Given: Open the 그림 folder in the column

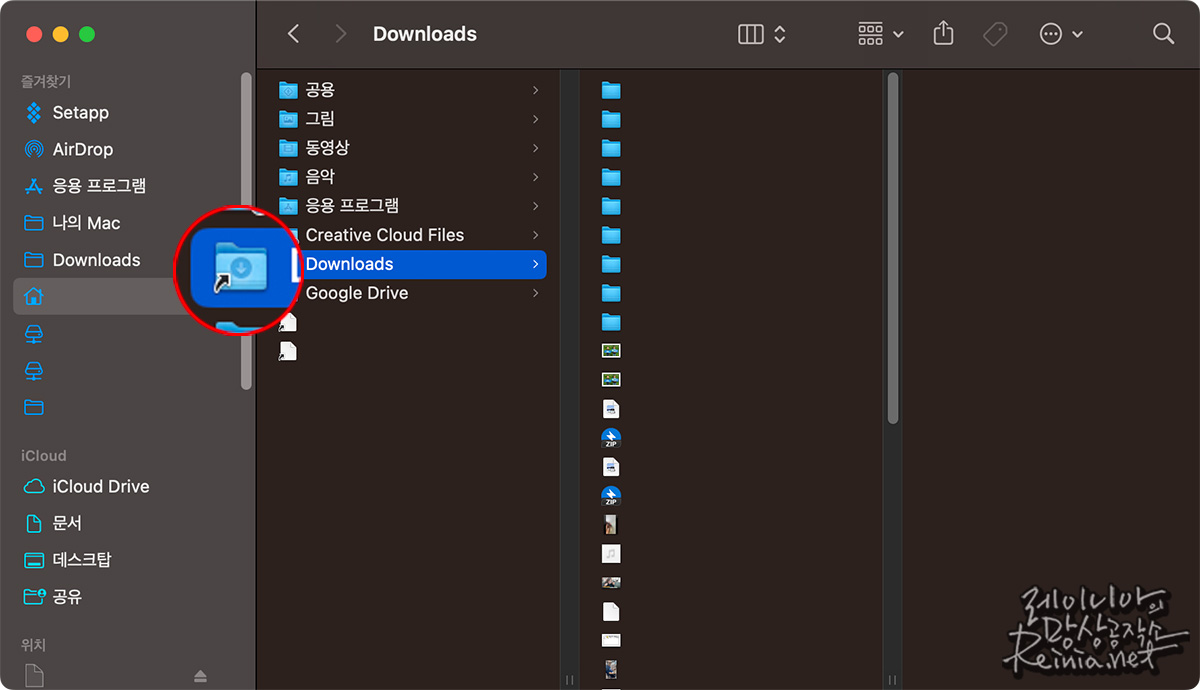Looking at the screenshot, I should [x=320, y=119].
